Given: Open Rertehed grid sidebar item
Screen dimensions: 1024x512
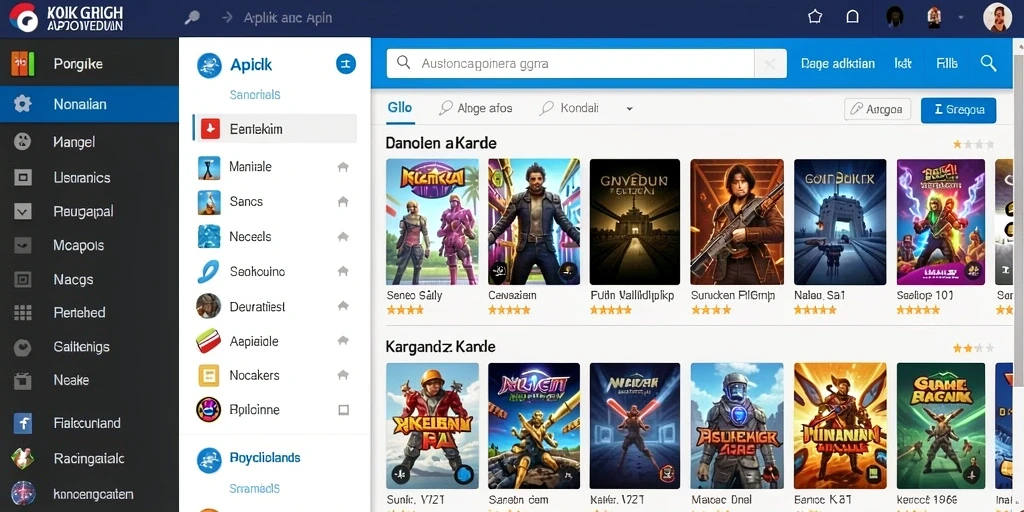Looking at the screenshot, I should point(89,313).
